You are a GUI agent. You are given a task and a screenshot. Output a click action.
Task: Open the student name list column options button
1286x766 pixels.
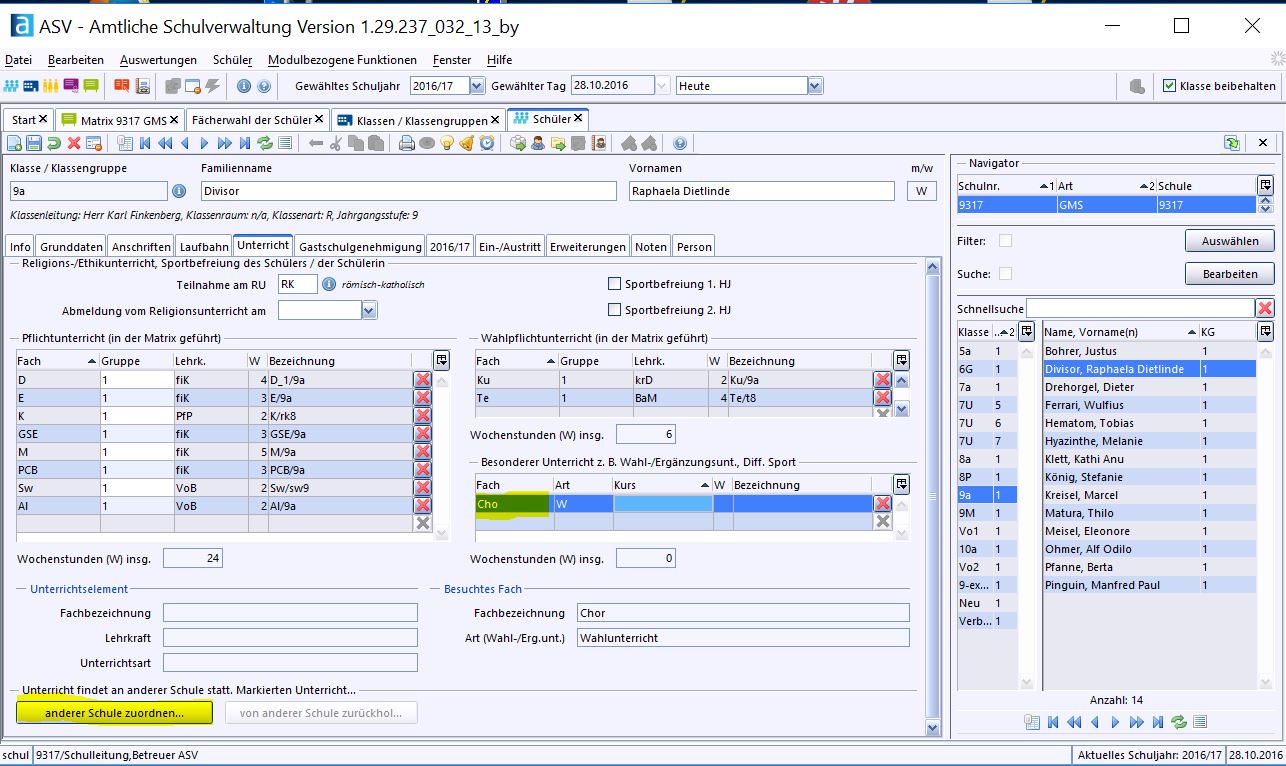(1266, 331)
